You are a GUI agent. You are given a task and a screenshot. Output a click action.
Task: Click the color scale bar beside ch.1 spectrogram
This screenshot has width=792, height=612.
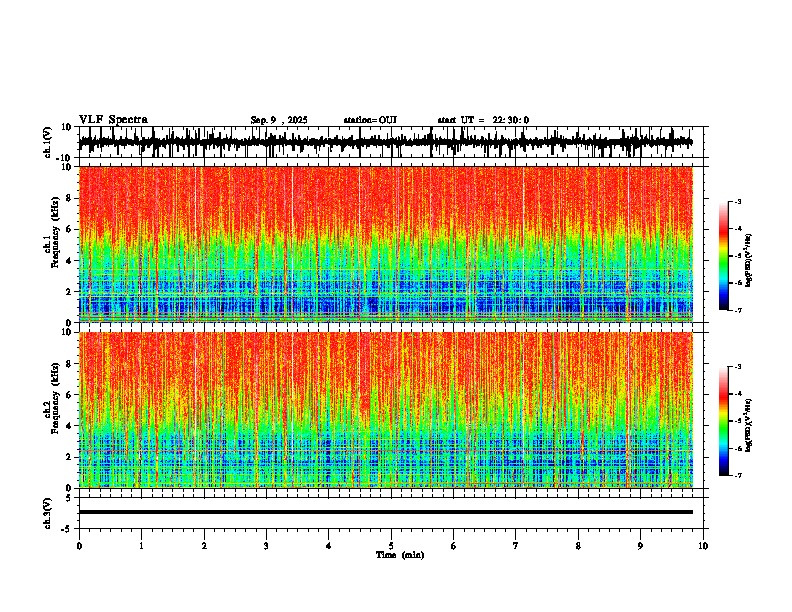click(x=723, y=256)
